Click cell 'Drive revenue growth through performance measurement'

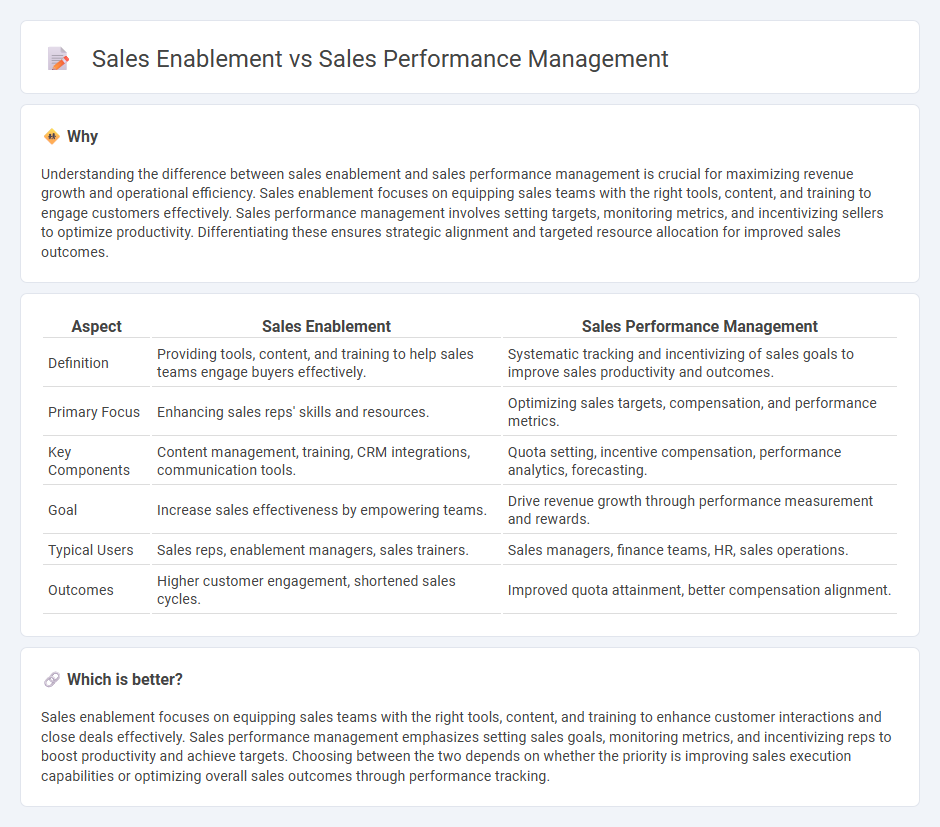click(x=700, y=510)
